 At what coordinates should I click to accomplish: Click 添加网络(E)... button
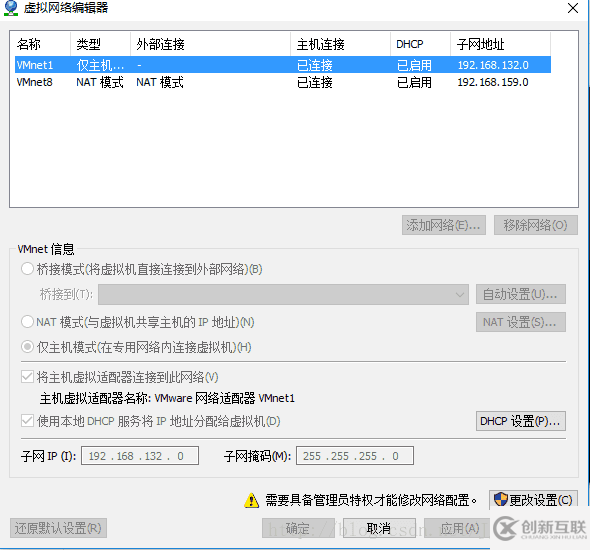(444, 225)
